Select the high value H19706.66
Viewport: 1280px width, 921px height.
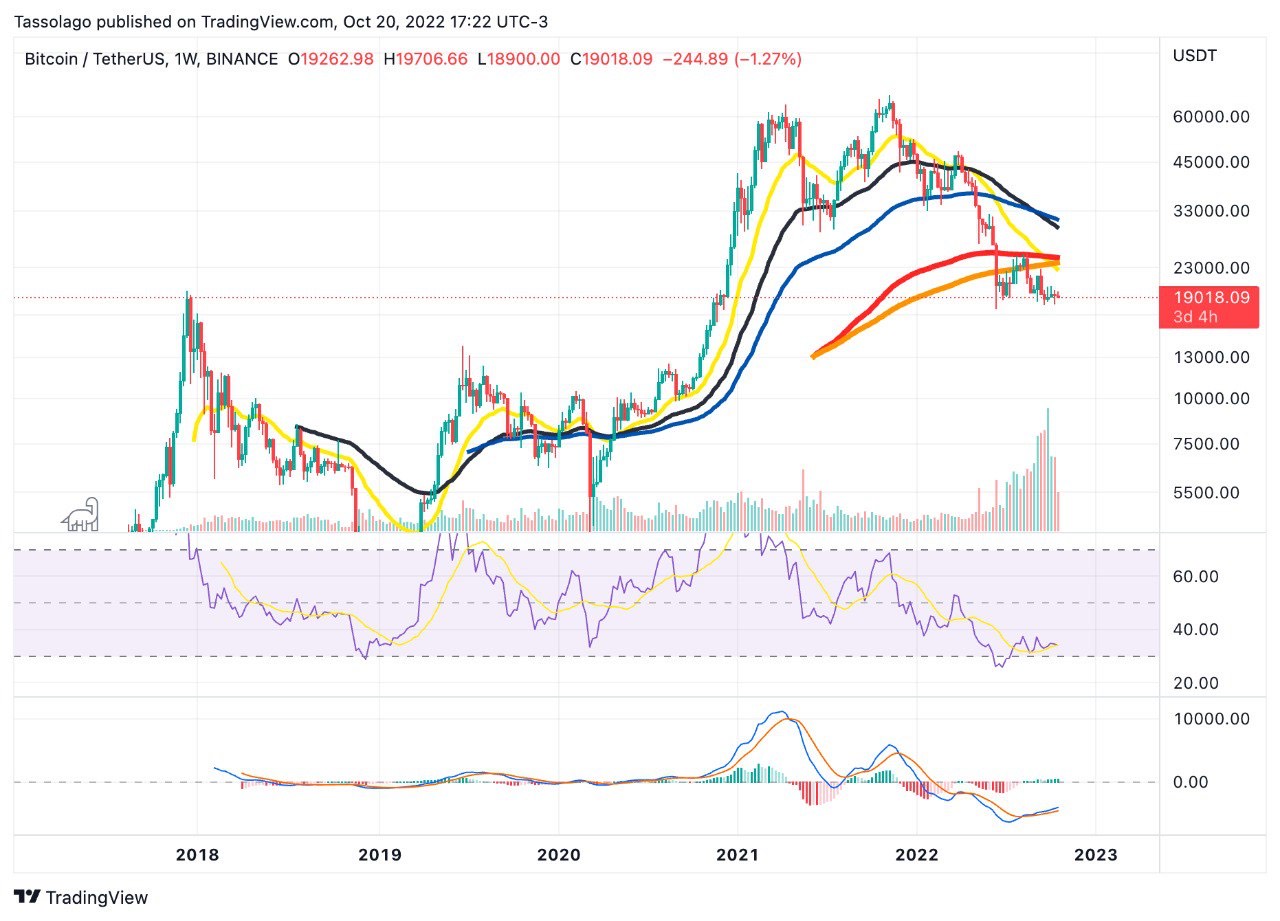pos(425,60)
